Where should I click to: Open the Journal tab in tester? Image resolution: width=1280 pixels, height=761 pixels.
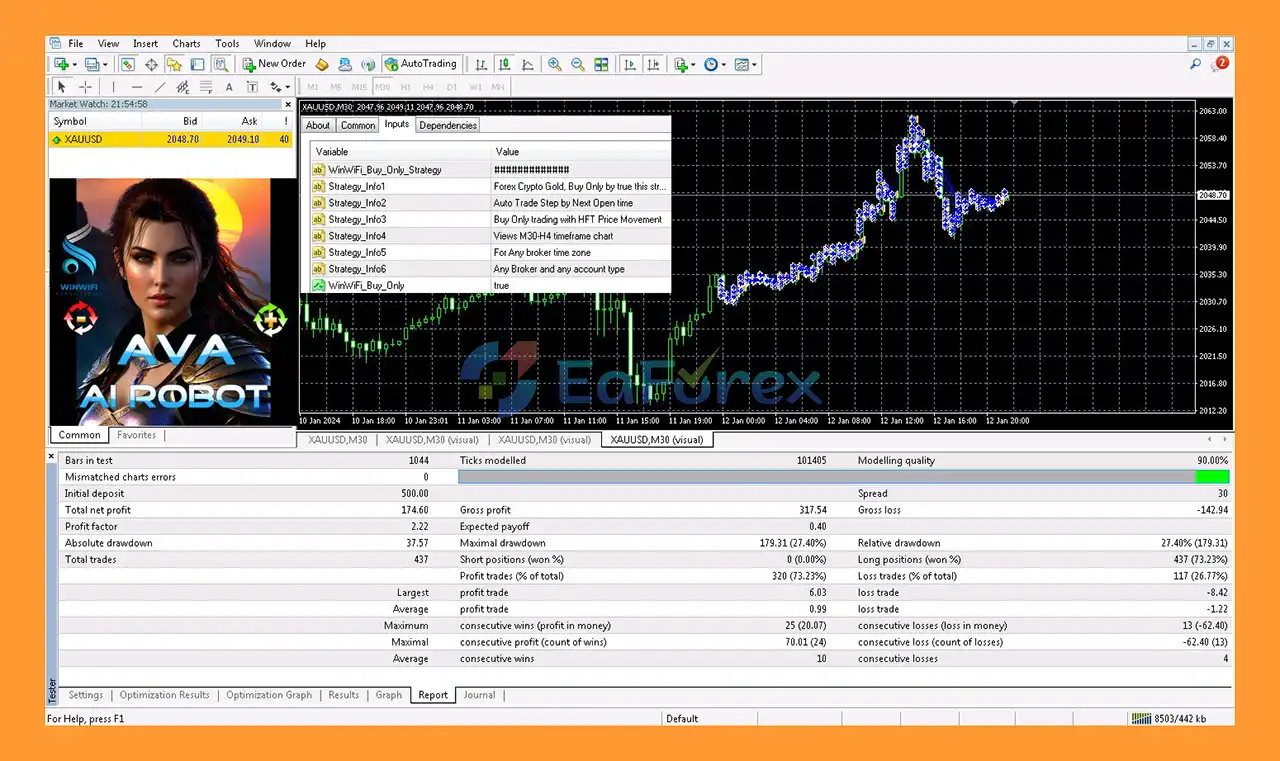coord(479,695)
